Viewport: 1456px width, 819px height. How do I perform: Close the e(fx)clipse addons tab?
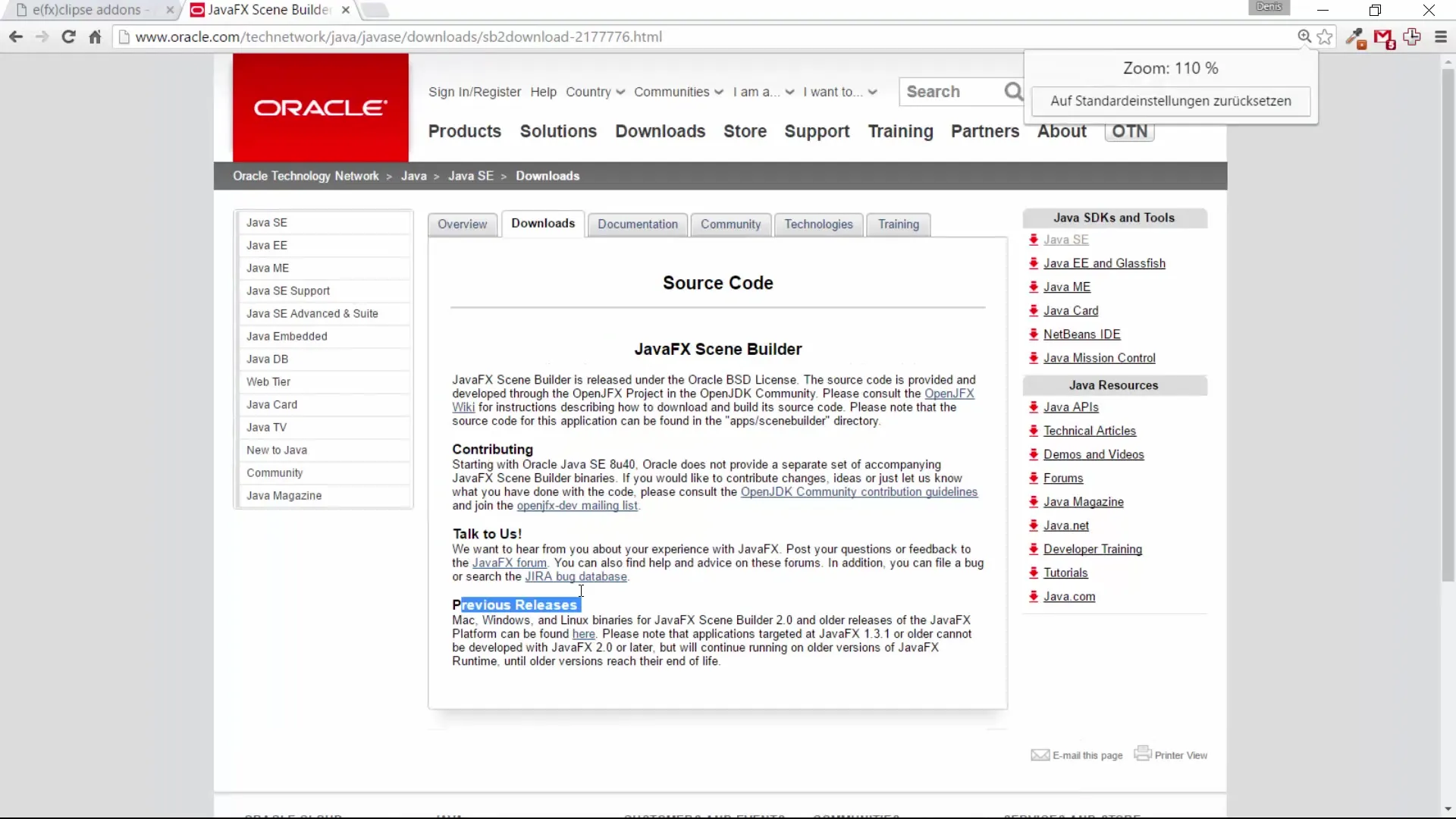[x=170, y=10]
